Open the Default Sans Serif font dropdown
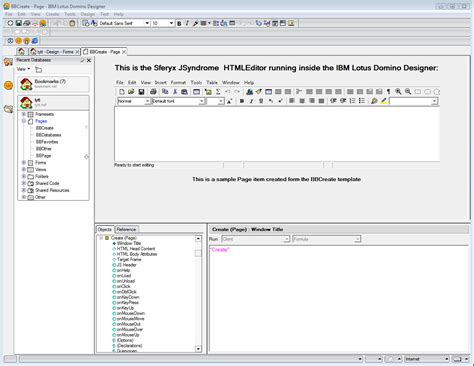 (x=147, y=23)
